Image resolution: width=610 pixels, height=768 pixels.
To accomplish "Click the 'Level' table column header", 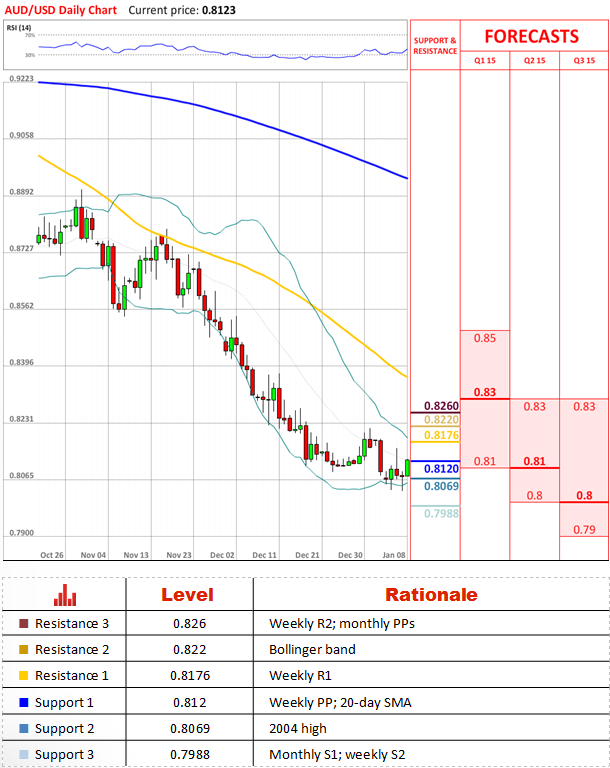I will (x=188, y=595).
